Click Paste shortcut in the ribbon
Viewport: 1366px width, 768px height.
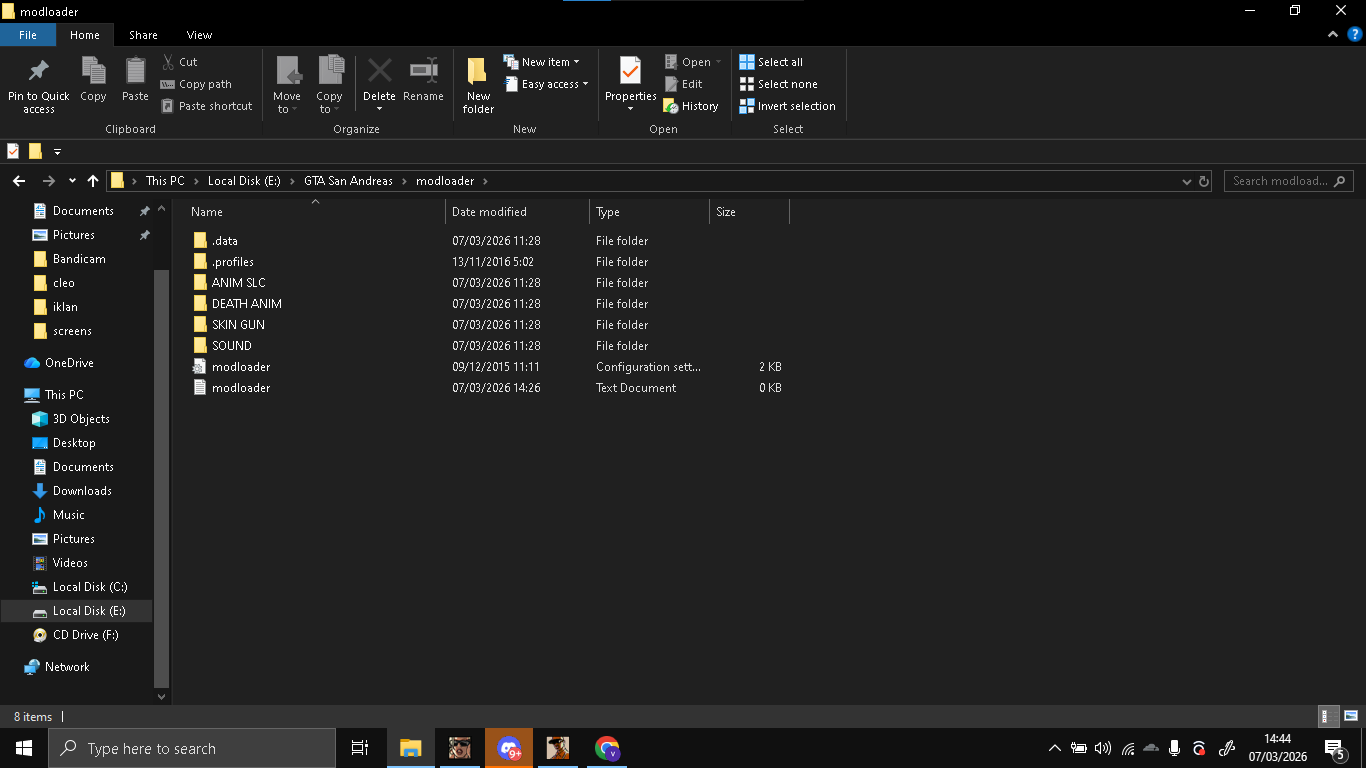click(x=207, y=106)
